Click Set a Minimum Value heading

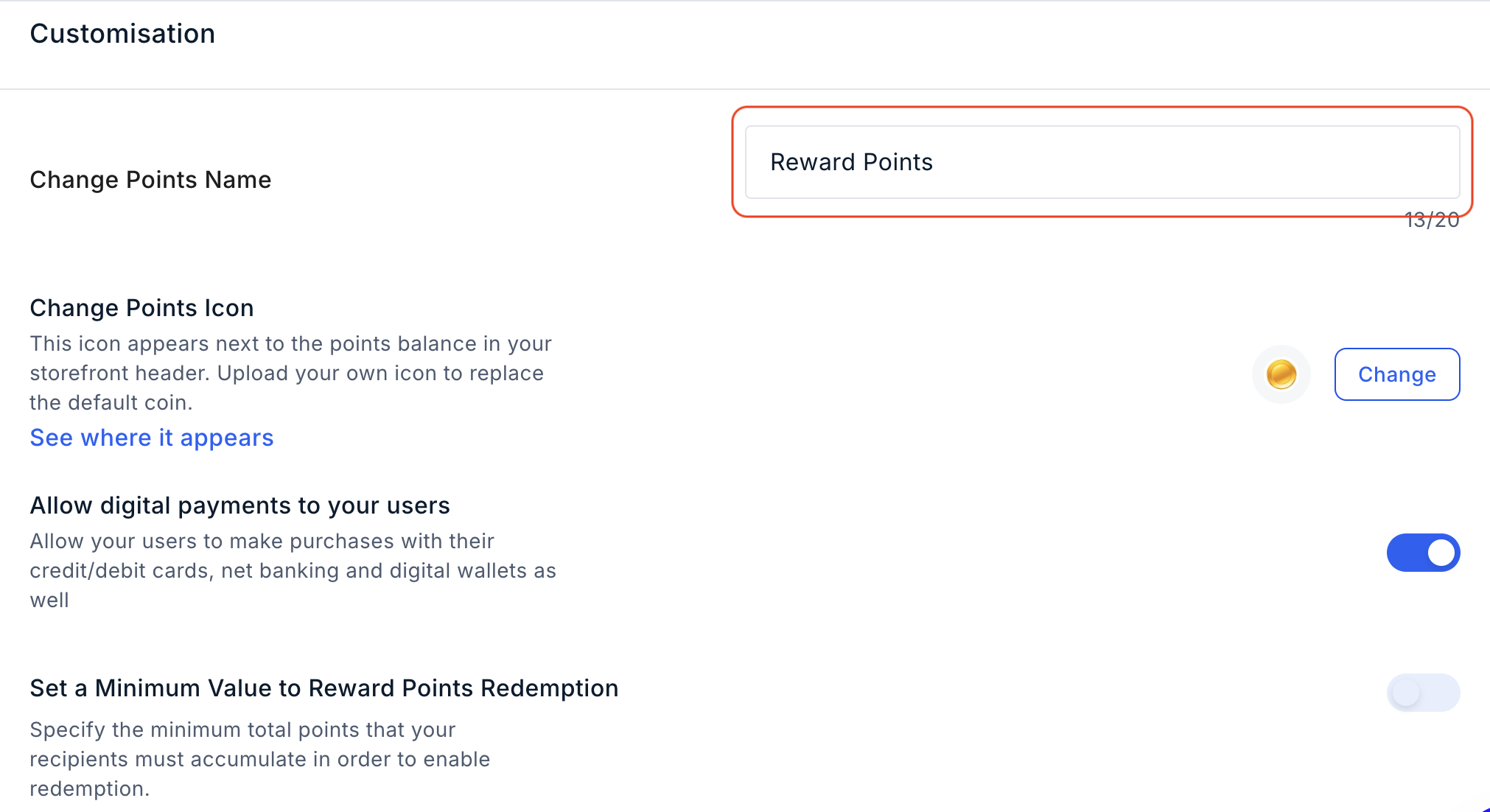point(324,688)
